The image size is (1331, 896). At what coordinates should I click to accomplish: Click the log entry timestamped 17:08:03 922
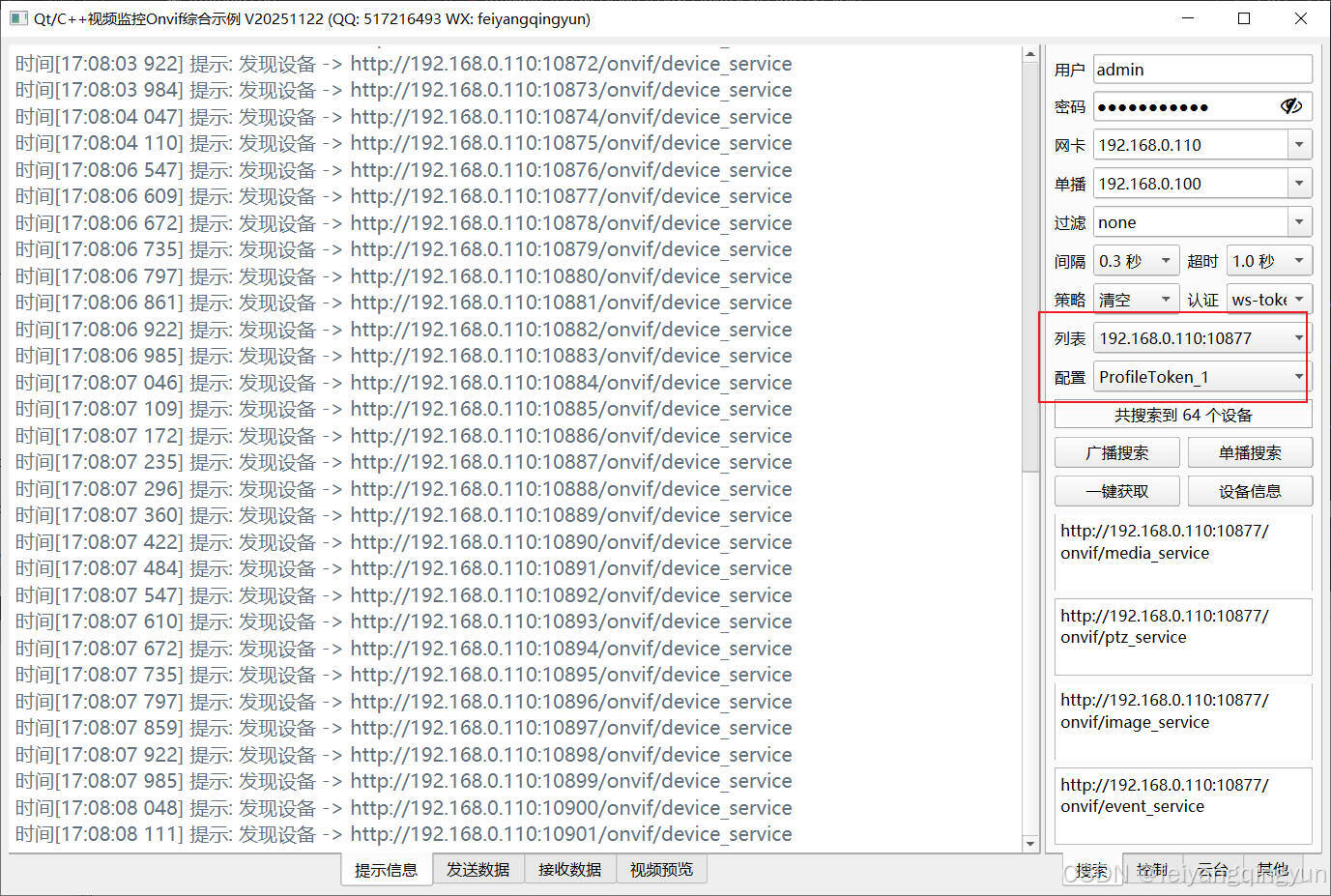click(404, 64)
